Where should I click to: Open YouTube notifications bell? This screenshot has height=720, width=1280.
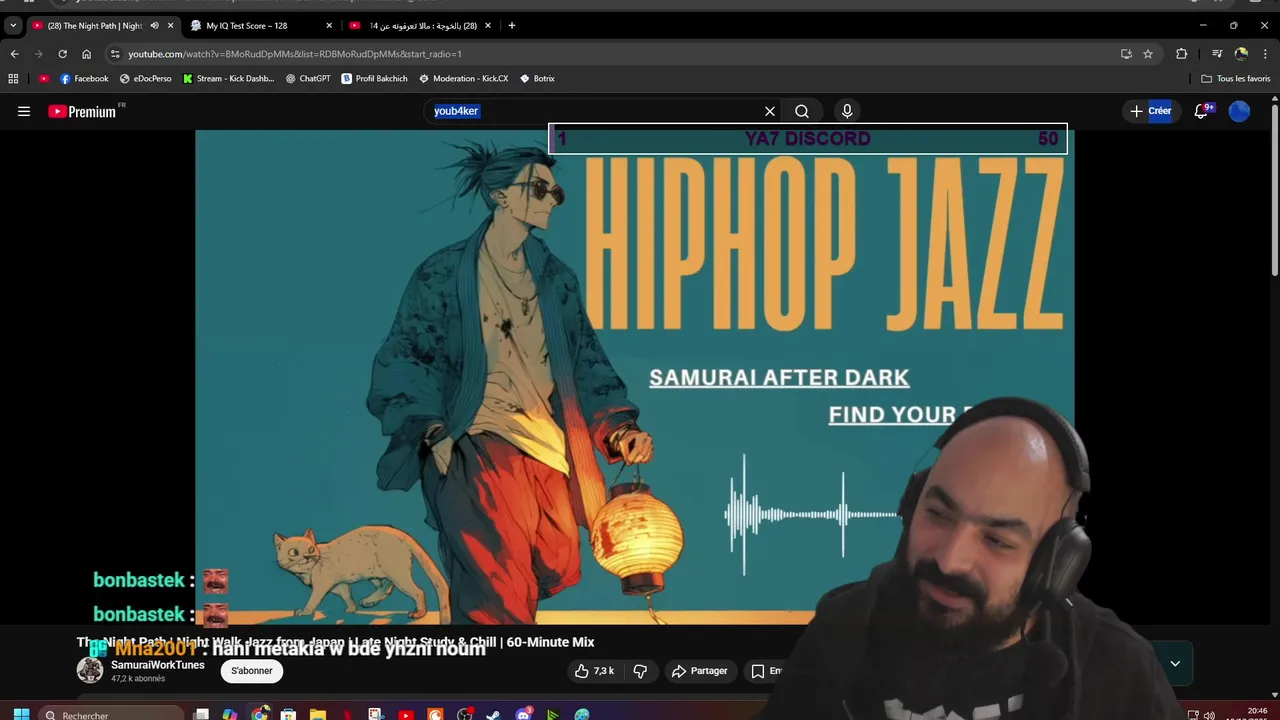1202,111
